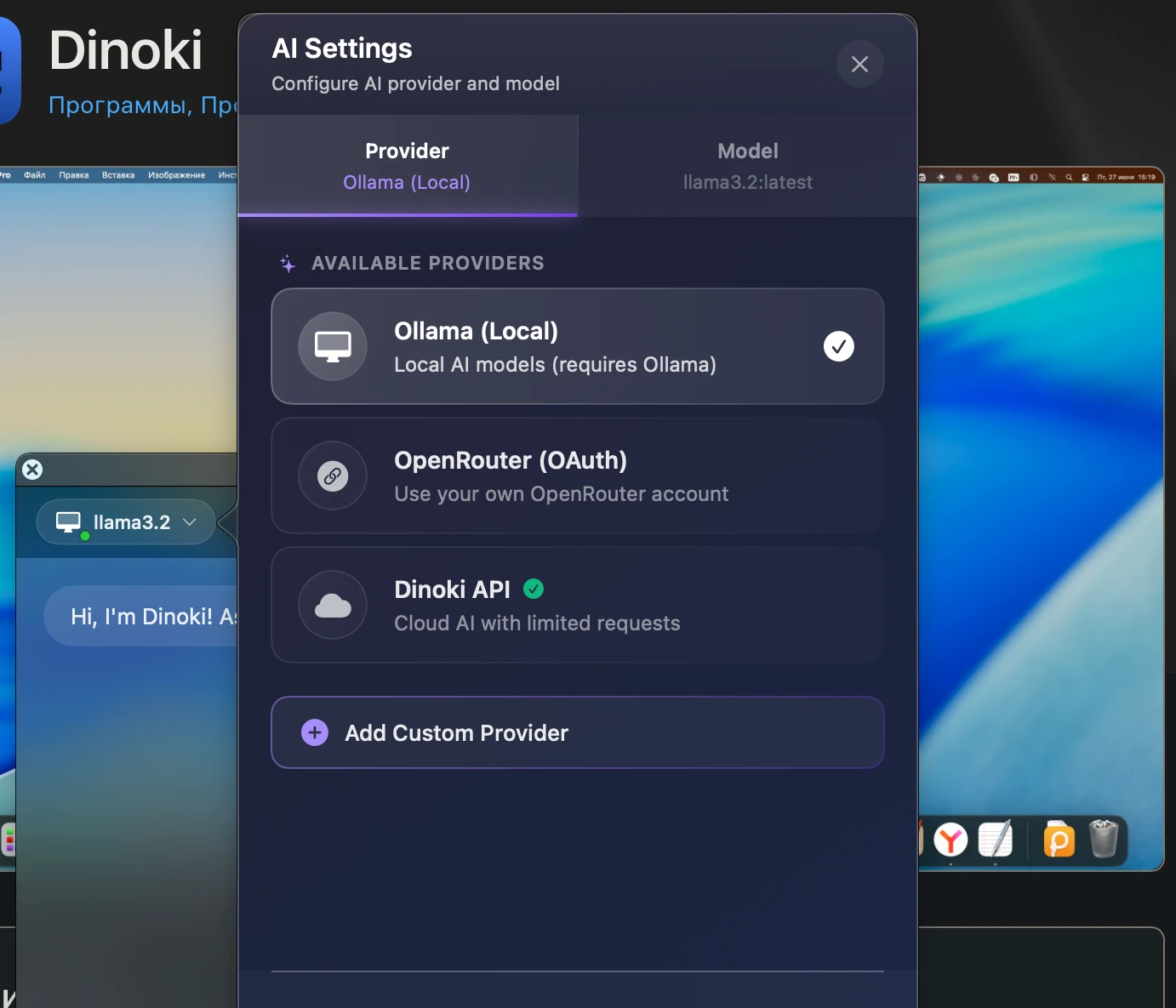Image resolution: width=1176 pixels, height=1008 pixels.
Task: Click the chevron next to llama3.2
Action: coord(190,522)
